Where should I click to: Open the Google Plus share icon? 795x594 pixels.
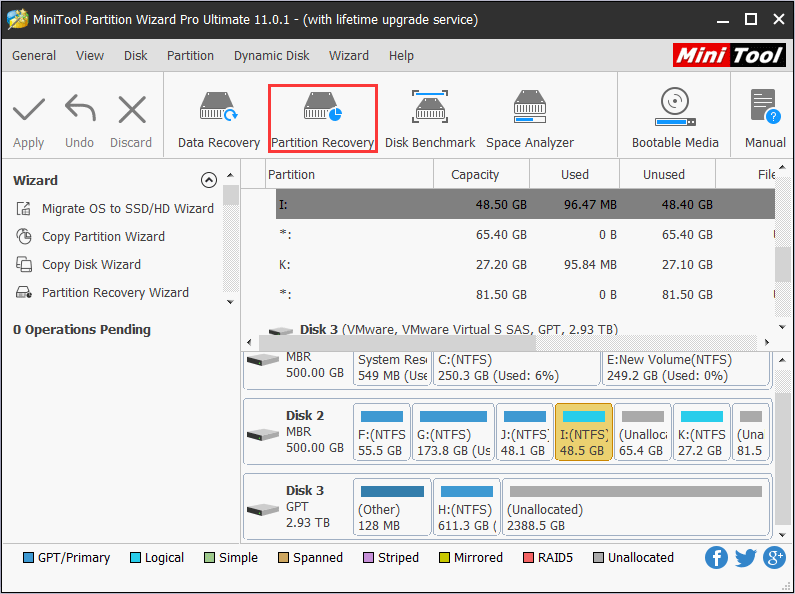[x=774, y=558]
